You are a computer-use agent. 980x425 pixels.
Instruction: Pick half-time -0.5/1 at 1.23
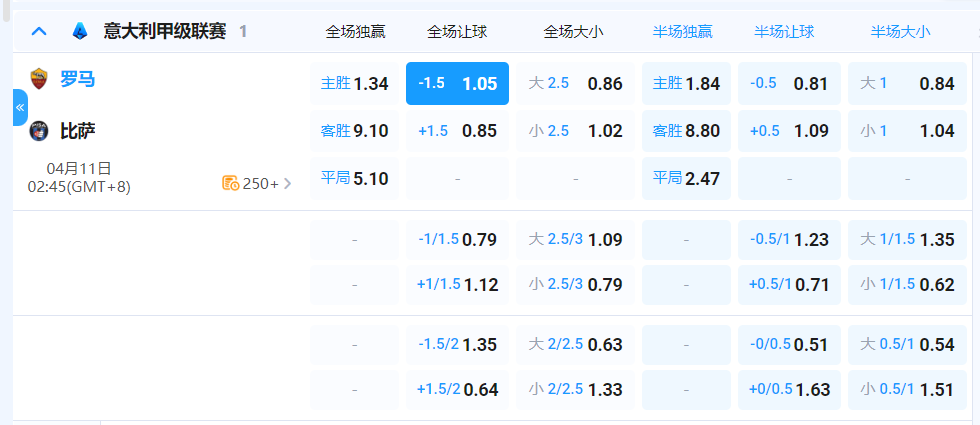(789, 239)
